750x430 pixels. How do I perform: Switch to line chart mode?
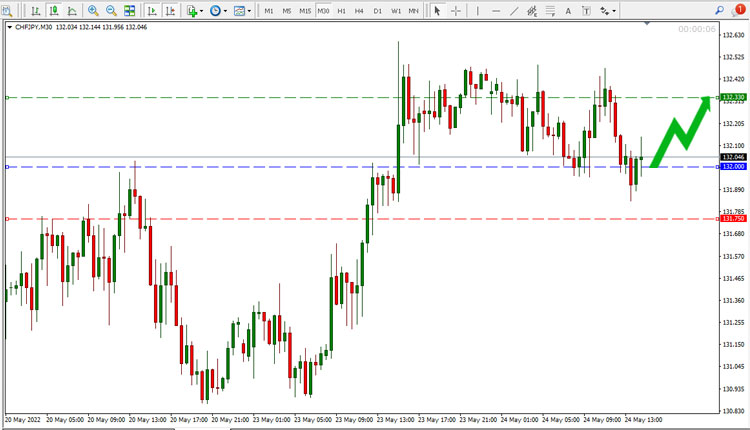72,11
